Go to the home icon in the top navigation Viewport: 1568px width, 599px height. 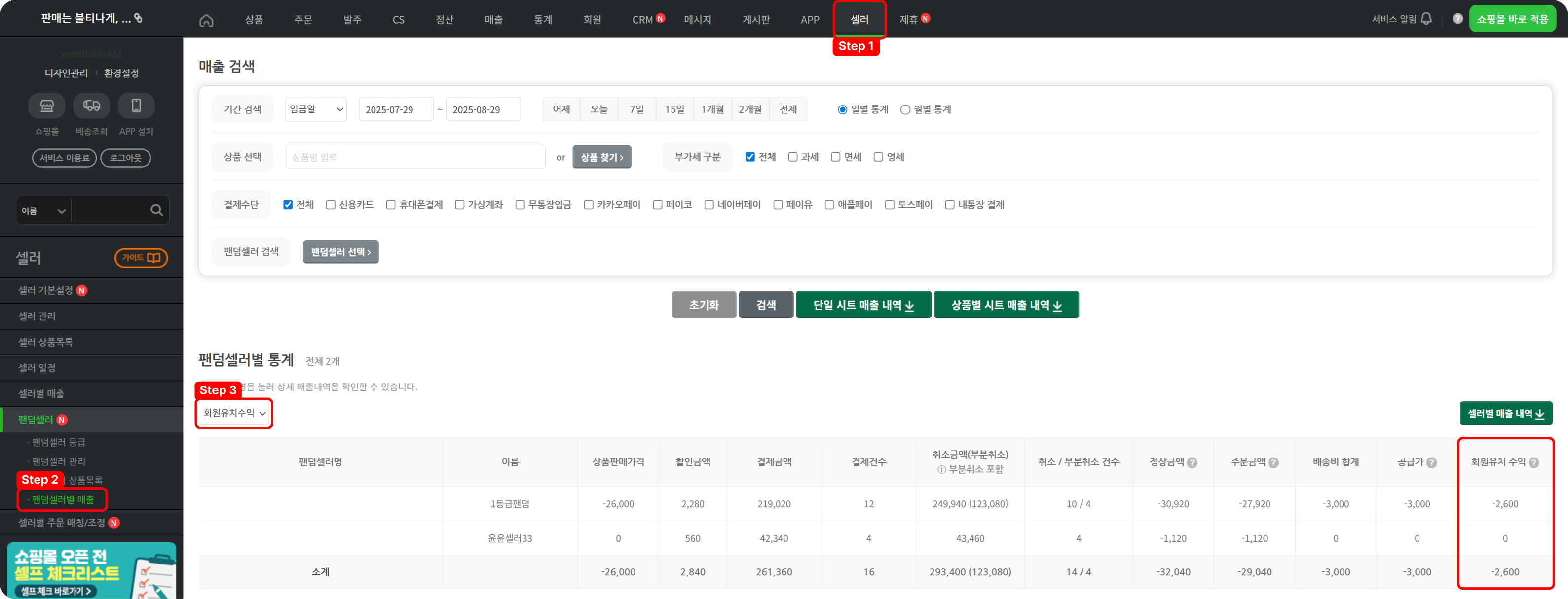click(206, 20)
